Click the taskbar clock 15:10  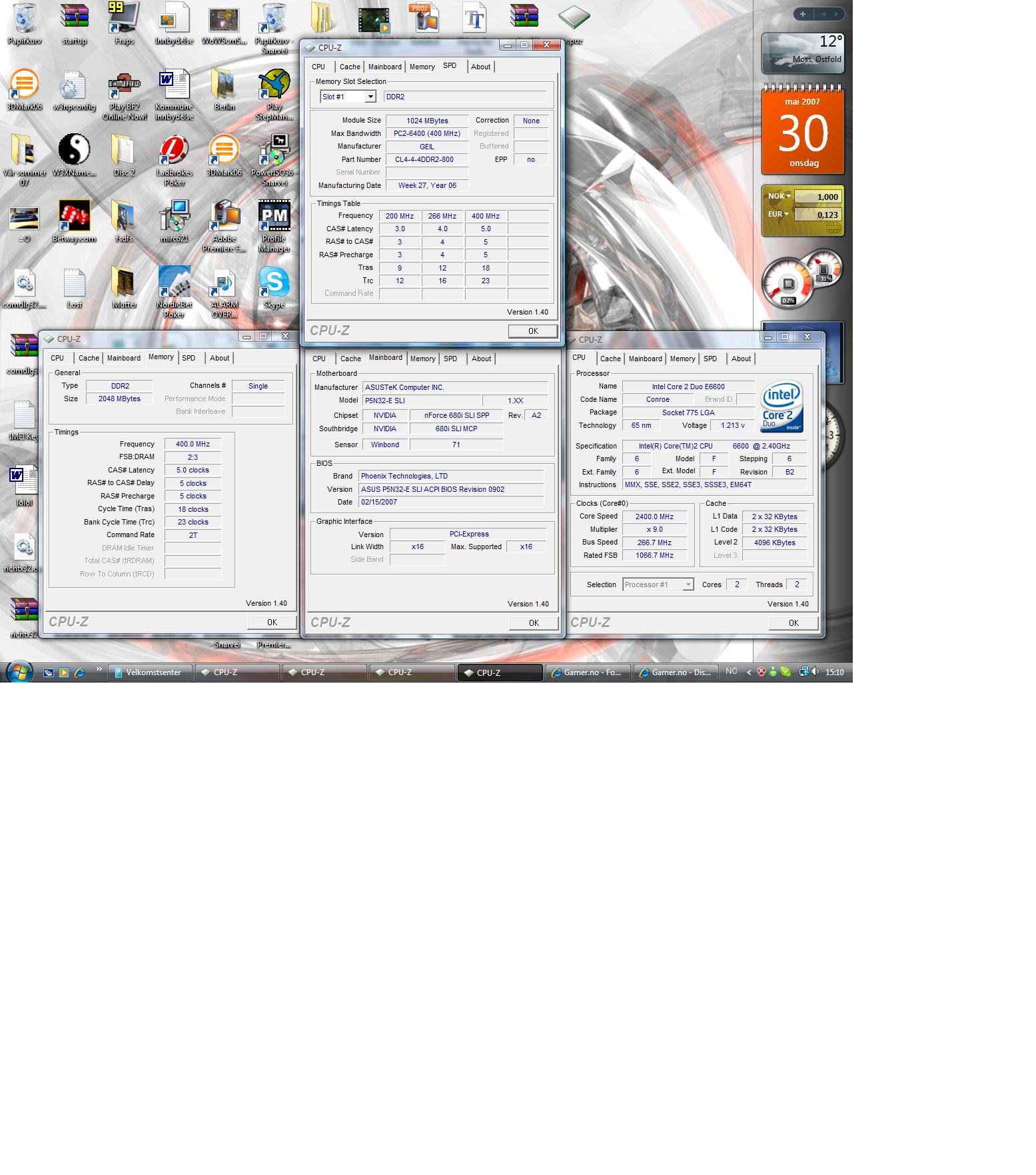[834, 672]
